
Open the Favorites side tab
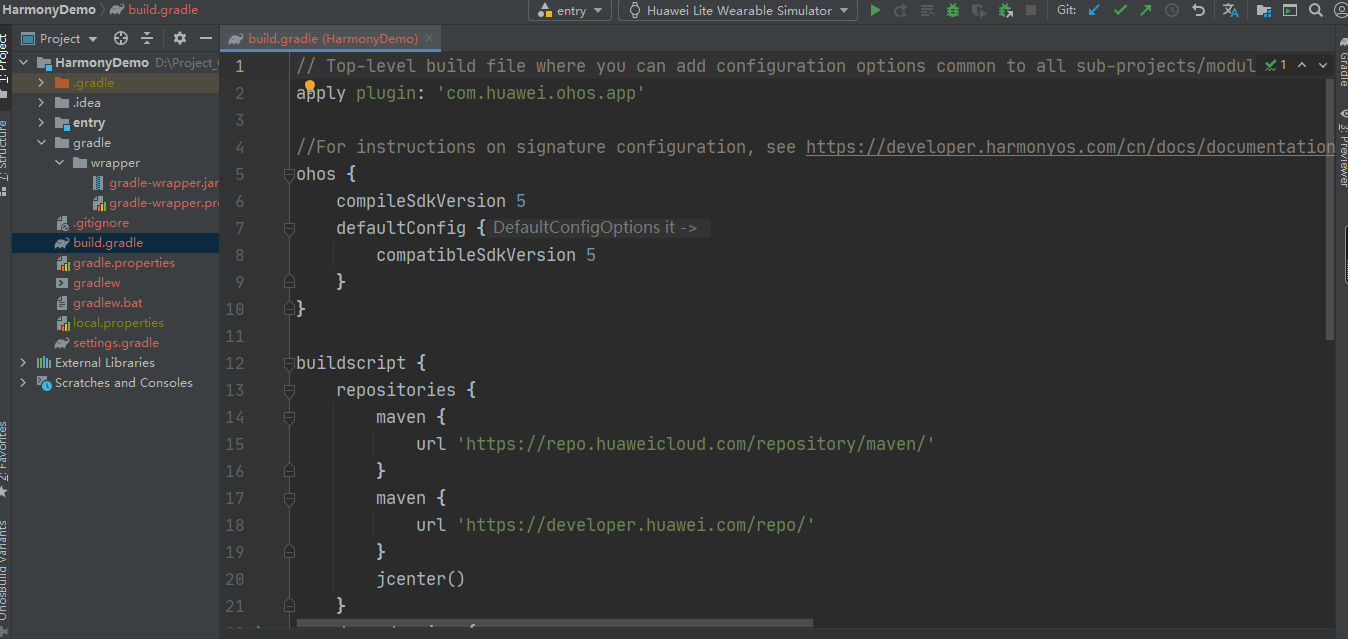coord(5,460)
